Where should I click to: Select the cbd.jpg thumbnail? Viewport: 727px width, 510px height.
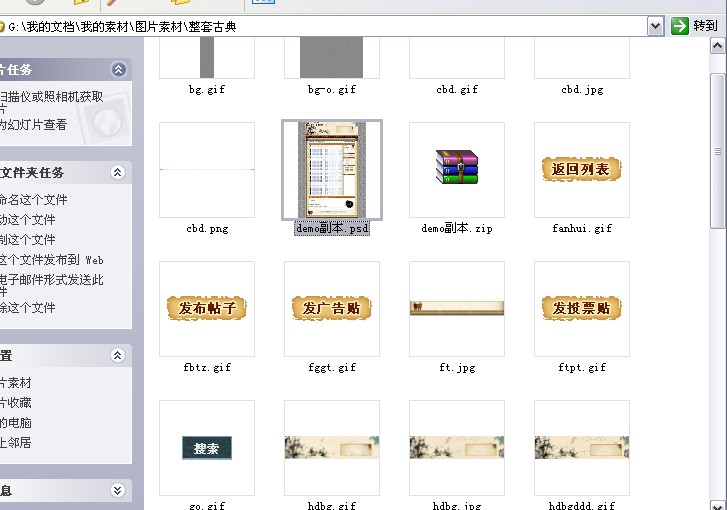[x=582, y=57]
